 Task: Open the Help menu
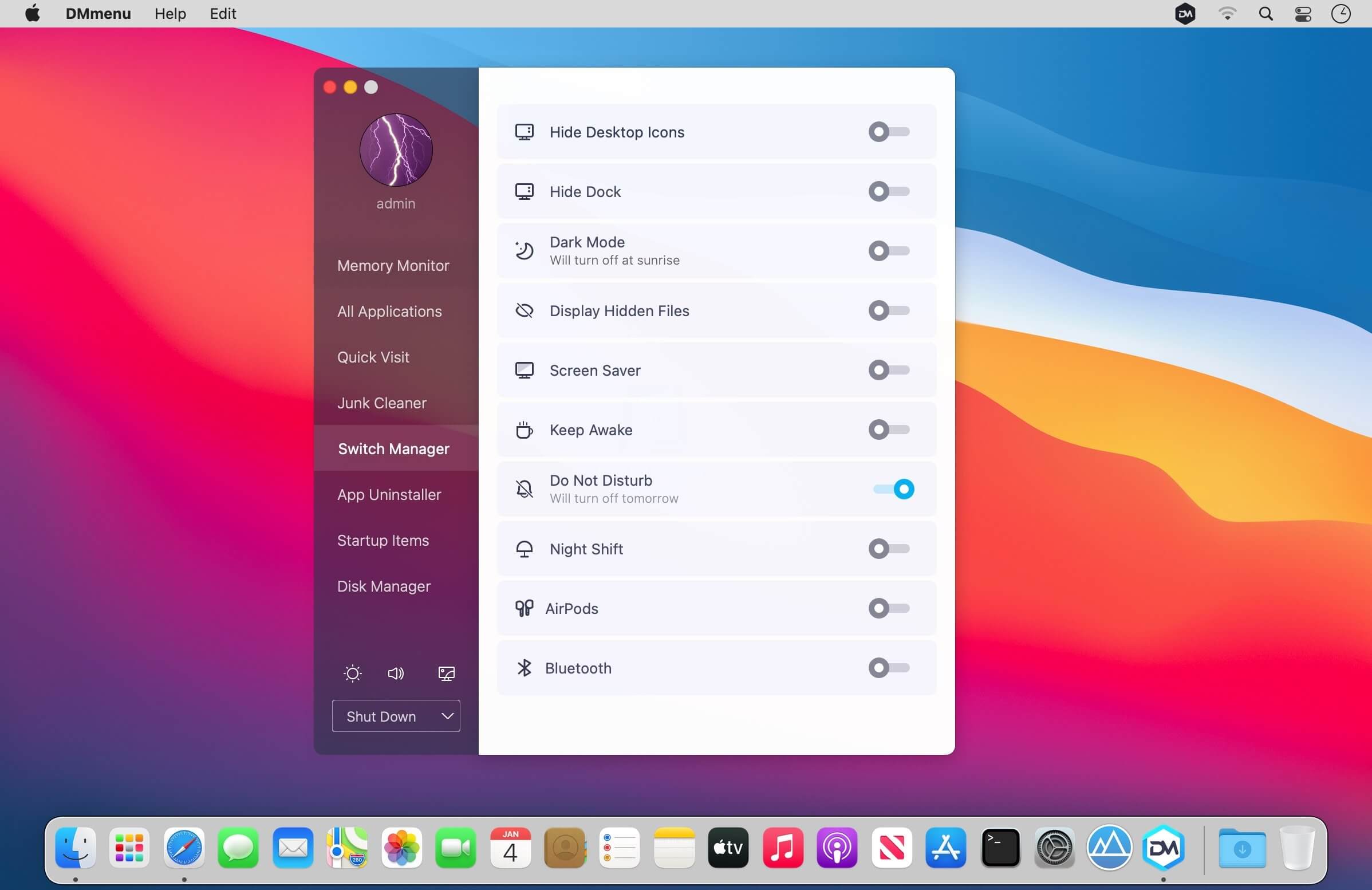pyautogui.click(x=170, y=14)
